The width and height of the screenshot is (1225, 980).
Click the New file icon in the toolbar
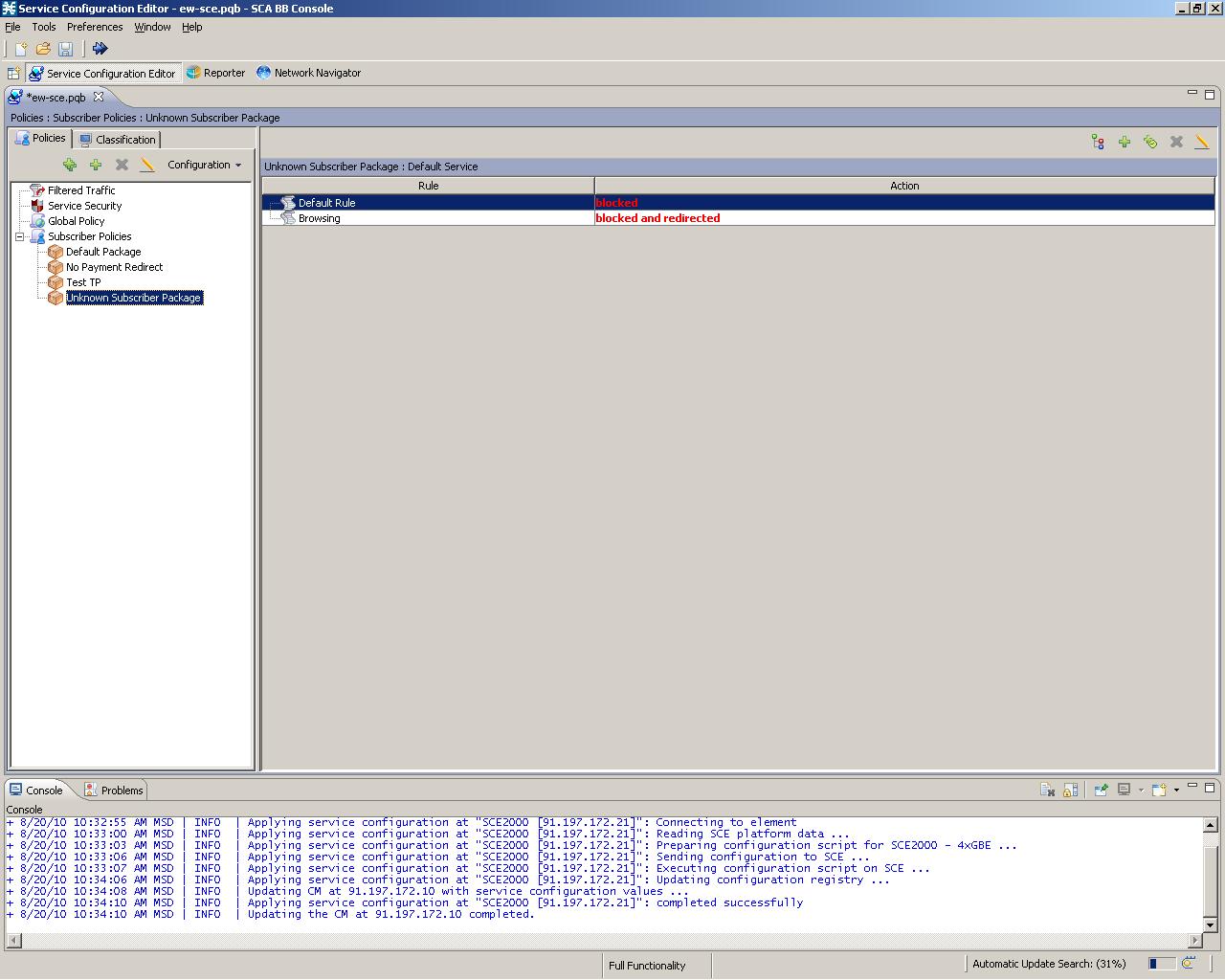pyautogui.click(x=20, y=49)
